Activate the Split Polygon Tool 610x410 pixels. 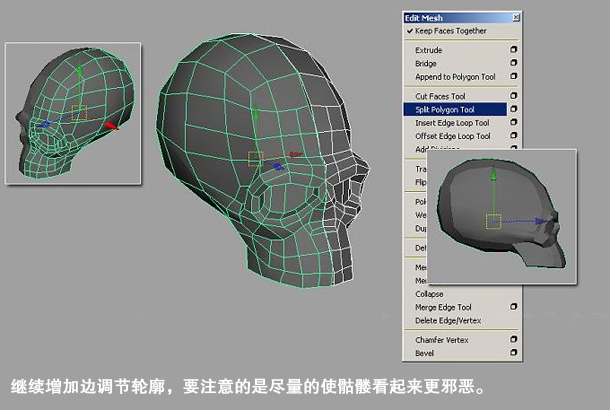[455, 110]
